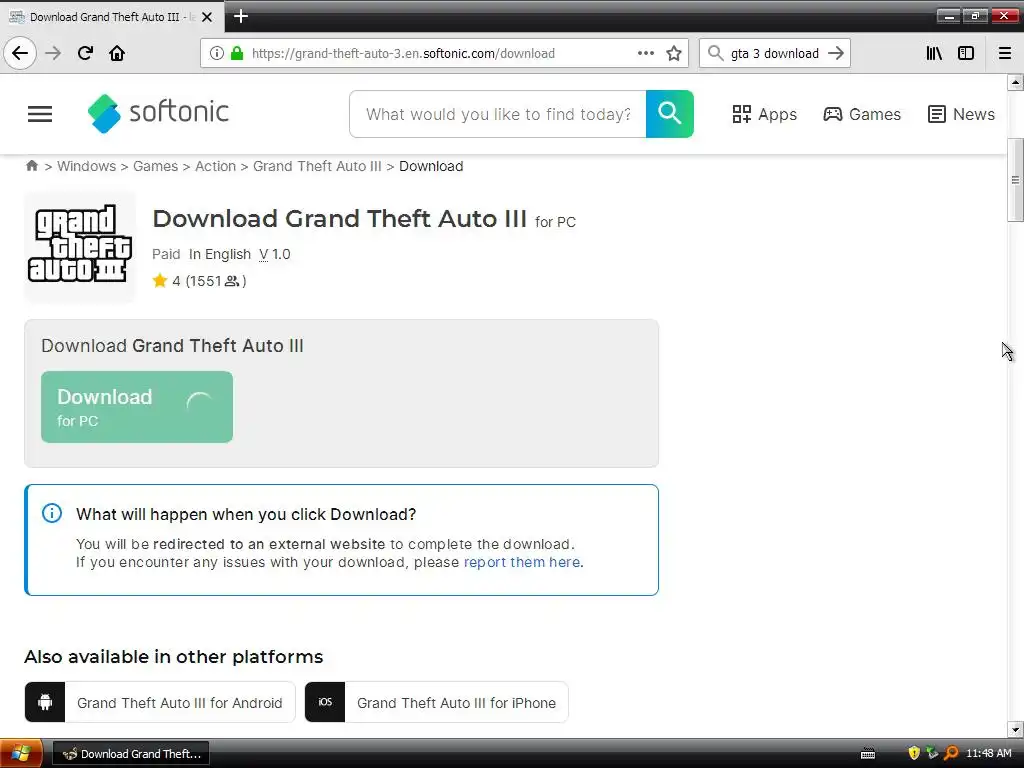Open the browser home page
Viewport: 1024px width, 768px height.
pyautogui.click(x=117, y=53)
